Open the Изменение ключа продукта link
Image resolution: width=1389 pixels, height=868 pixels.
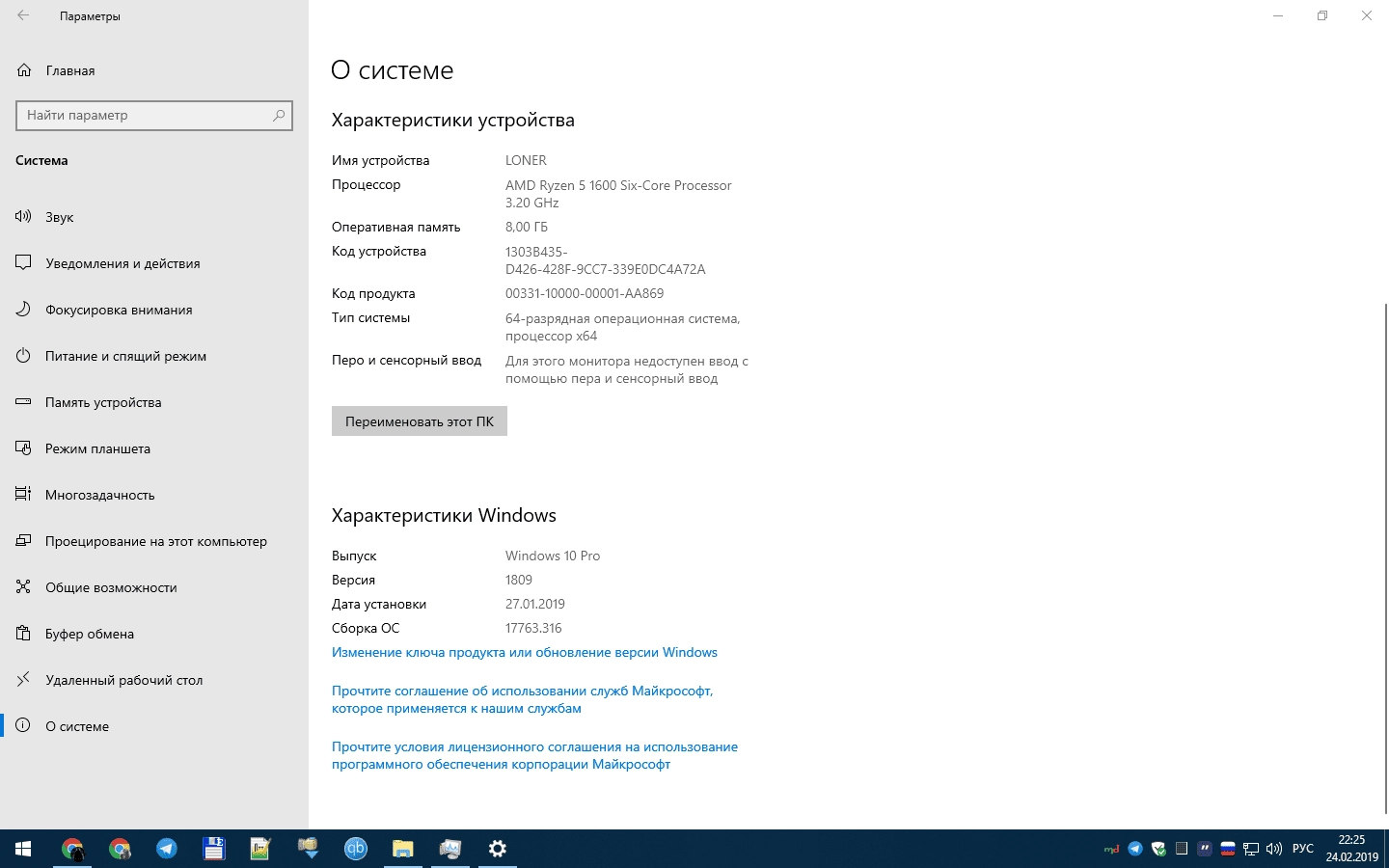(525, 652)
